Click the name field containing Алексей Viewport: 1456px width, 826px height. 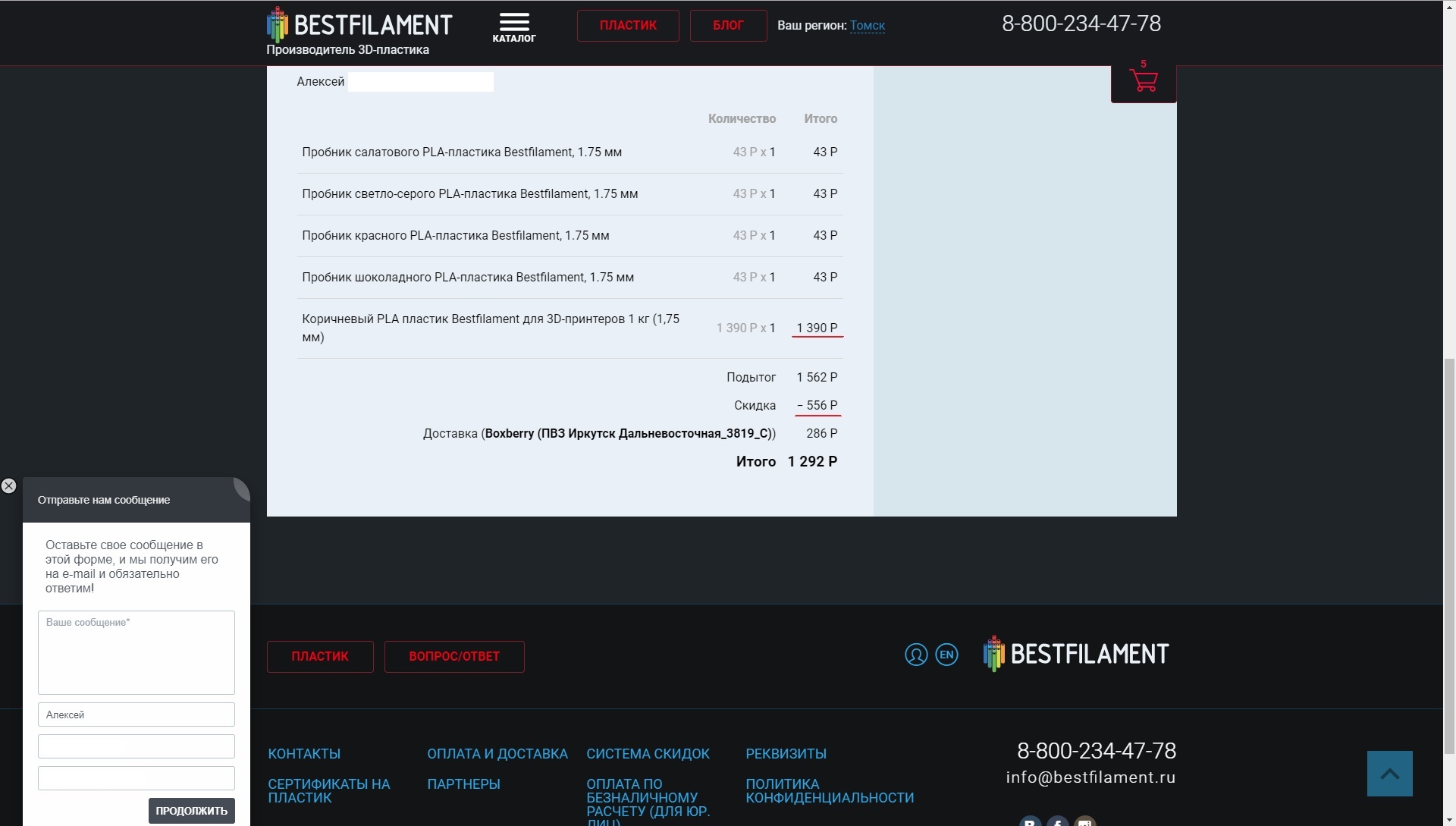pyautogui.click(x=136, y=715)
